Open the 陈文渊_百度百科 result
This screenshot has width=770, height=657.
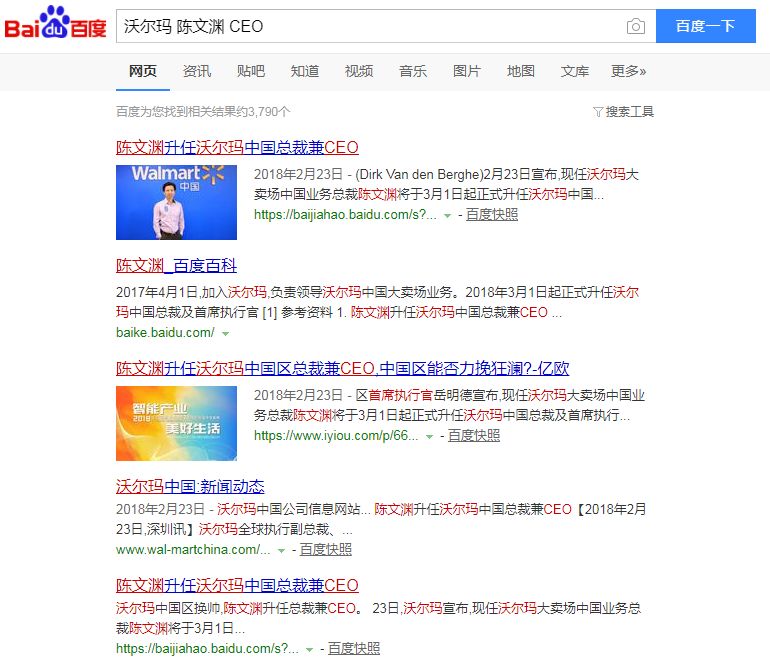coord(176,266)
